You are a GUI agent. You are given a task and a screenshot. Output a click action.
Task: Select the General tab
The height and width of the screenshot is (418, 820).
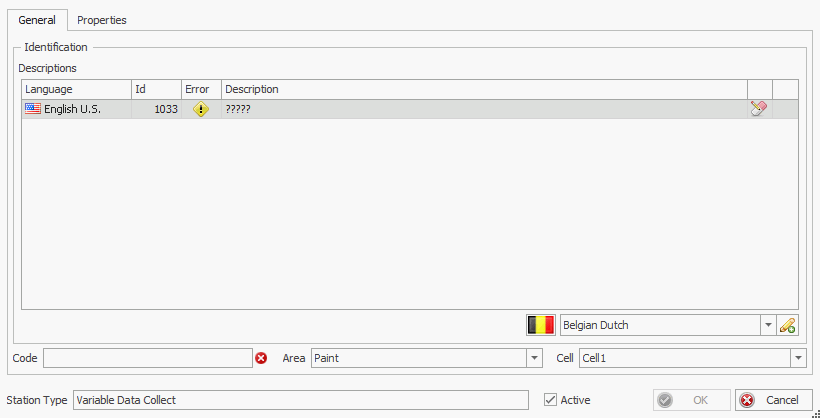coord(37,20)
